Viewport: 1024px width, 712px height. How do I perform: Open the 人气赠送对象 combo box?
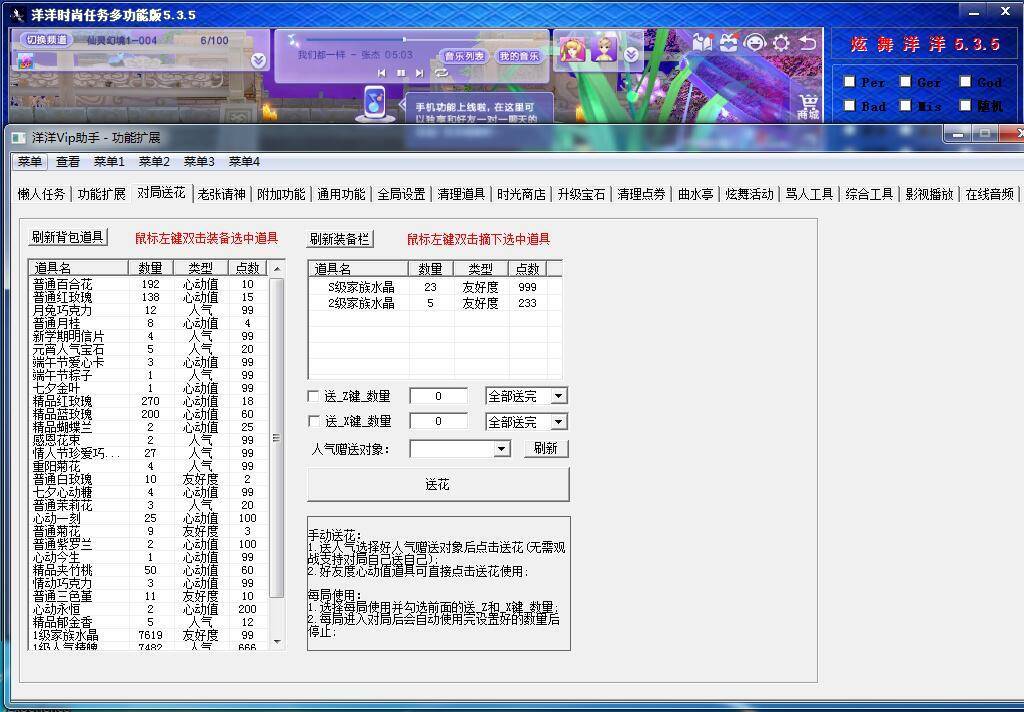pos(459,449)
